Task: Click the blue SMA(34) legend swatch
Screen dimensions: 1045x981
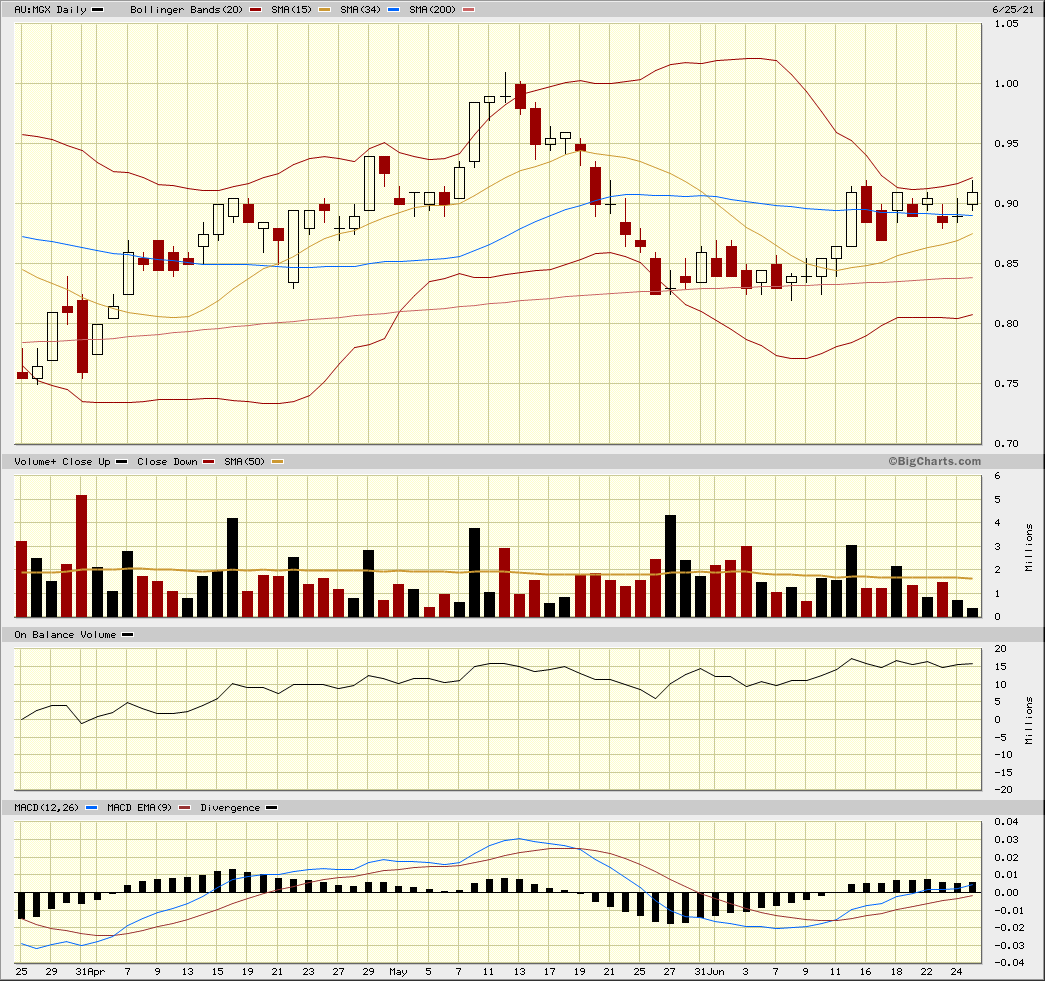Action: pos(393,10)
